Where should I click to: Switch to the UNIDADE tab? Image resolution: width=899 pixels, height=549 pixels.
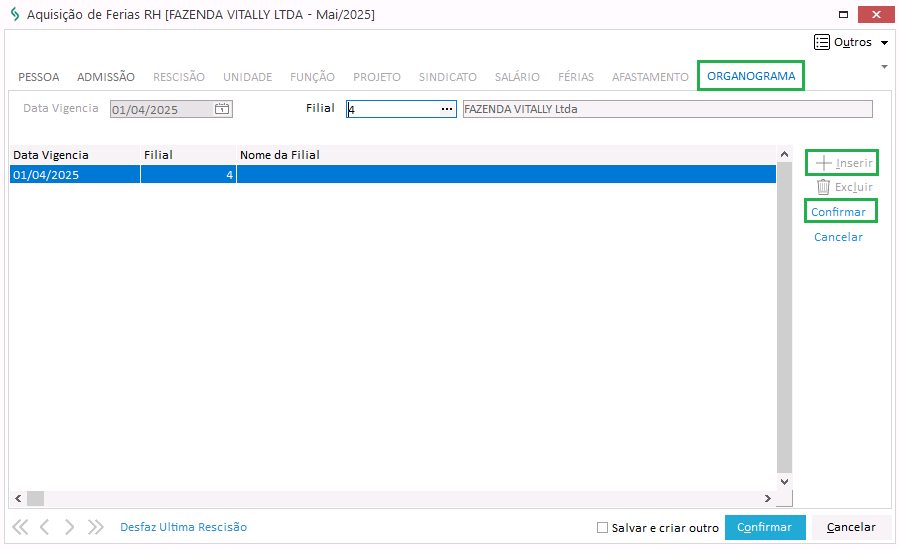click(248, 77)
